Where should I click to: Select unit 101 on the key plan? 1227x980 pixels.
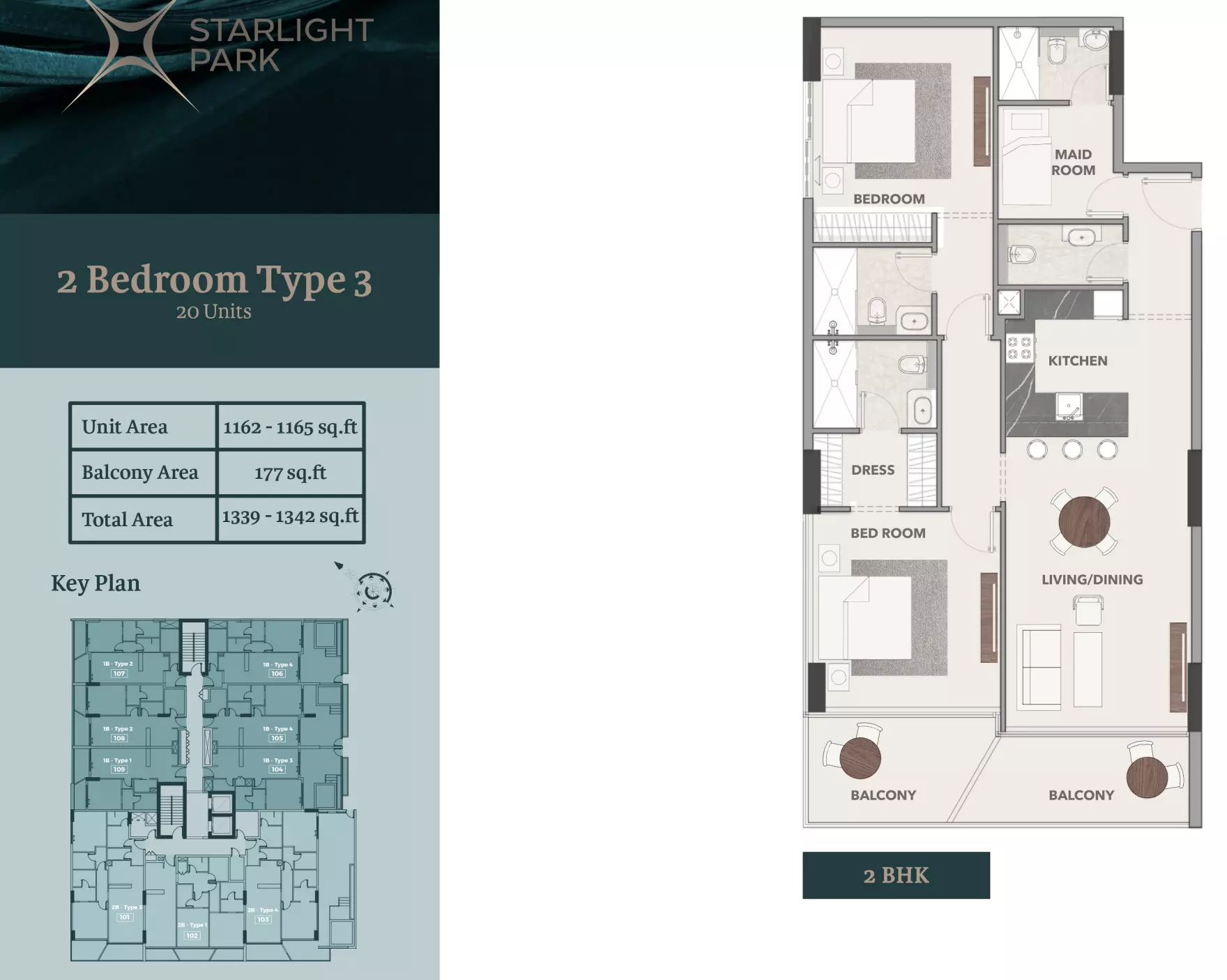[x=124, y=917]
